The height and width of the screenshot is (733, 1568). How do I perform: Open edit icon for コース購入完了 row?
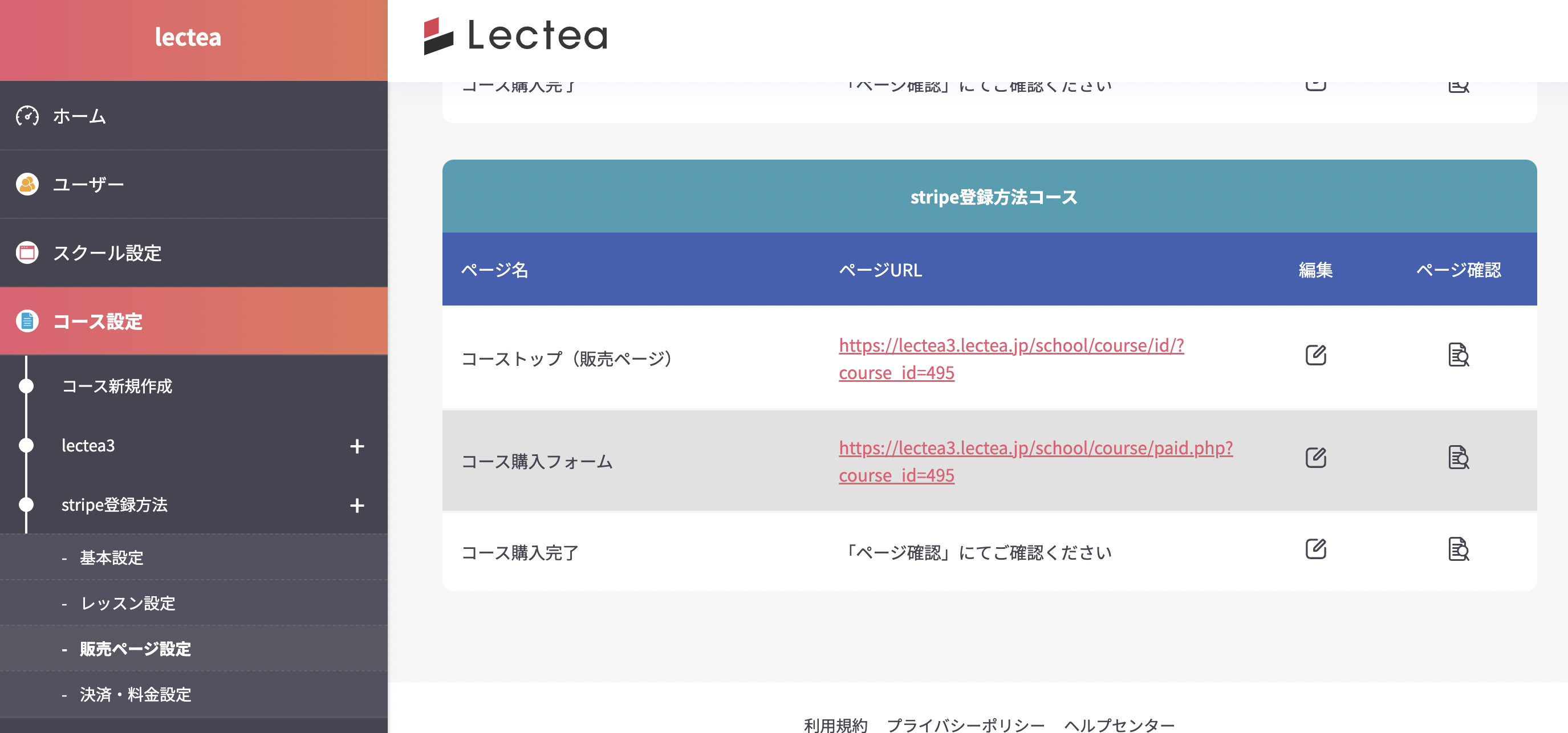[1316, 551]
